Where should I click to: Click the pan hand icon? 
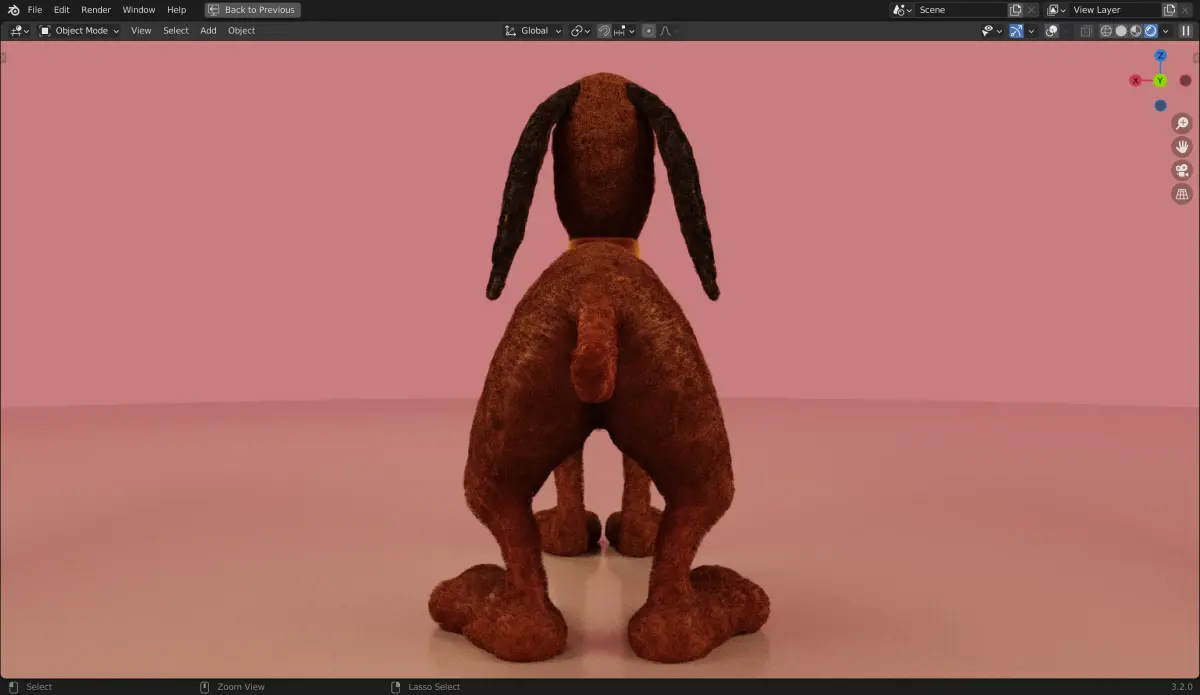[1182, 145]
